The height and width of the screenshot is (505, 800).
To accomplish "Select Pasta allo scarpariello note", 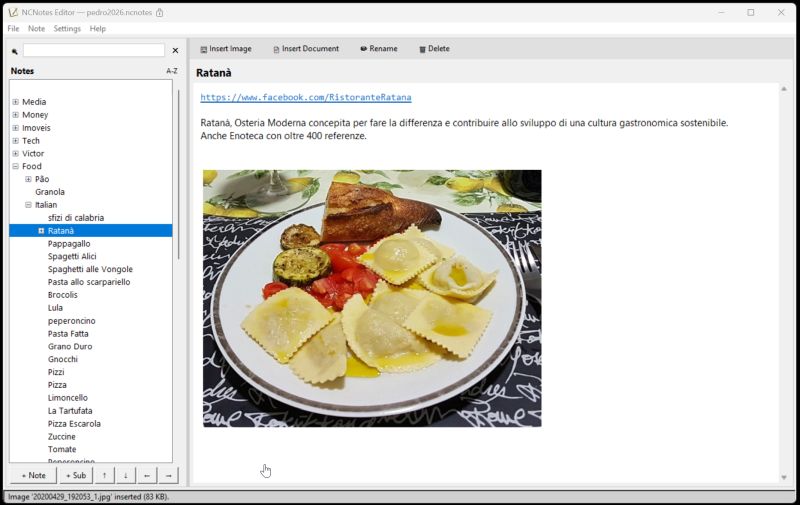I will point(89,282).
